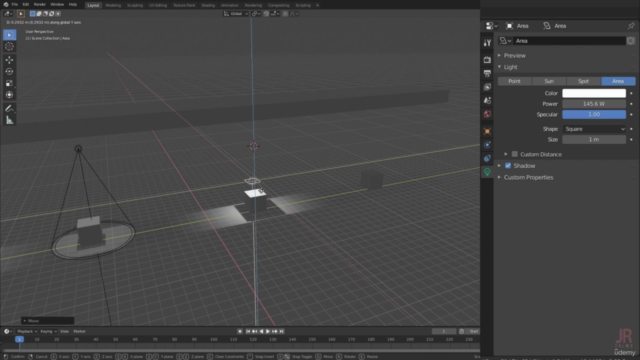
Task: Open the Window menu
Action: [x=57, y=4]
